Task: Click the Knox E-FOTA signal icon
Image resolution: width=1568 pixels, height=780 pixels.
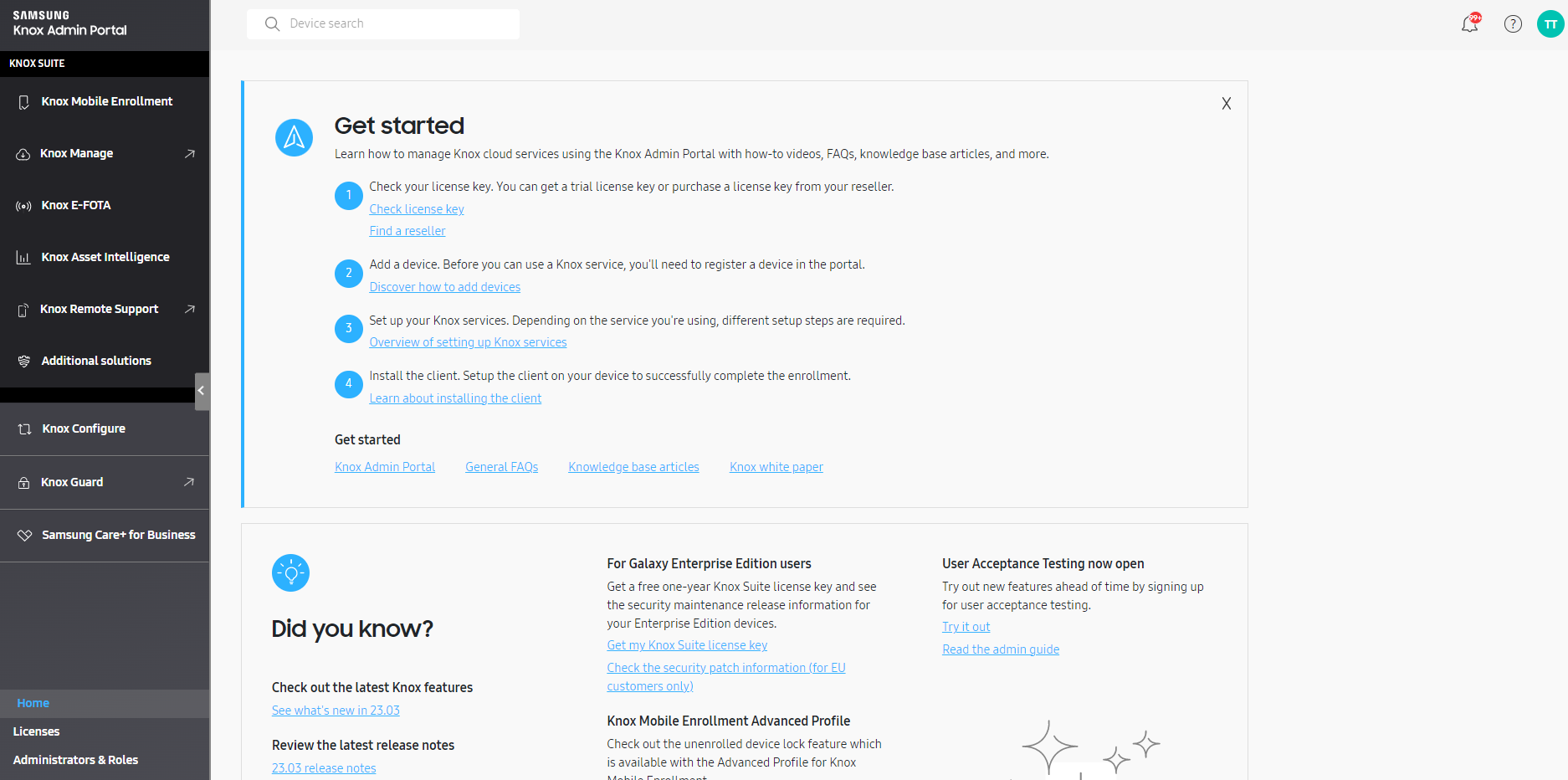Action: pos(24,206)
